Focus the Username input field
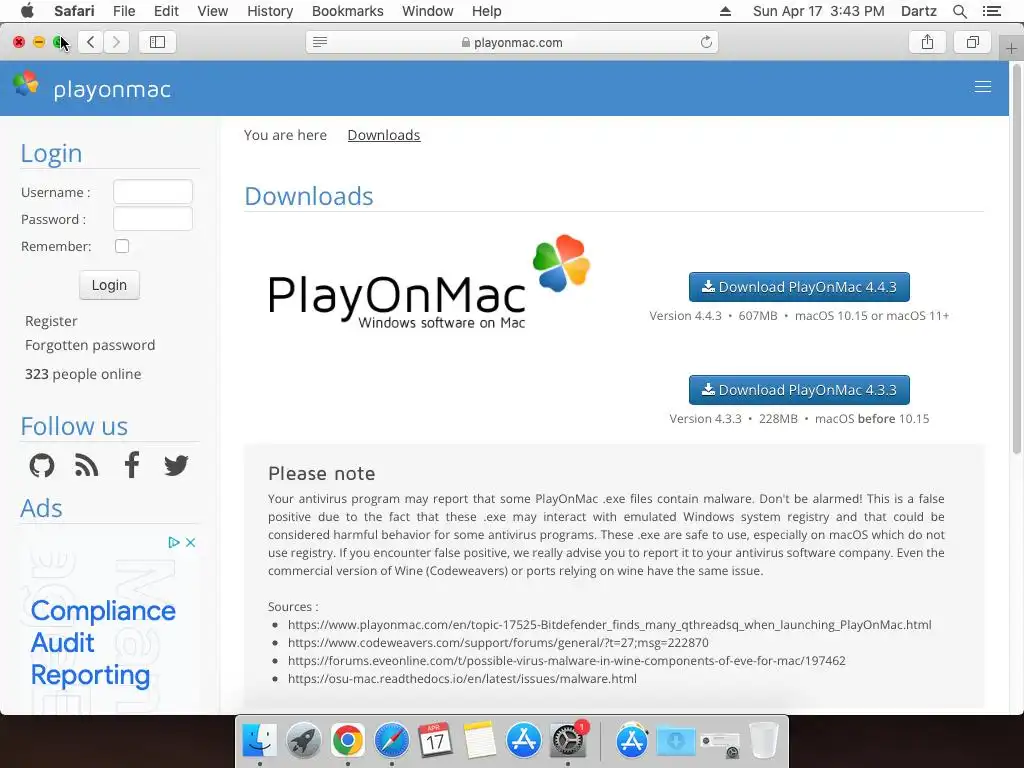The width and height of the screenshot is (1024, 768). (153, 192)
